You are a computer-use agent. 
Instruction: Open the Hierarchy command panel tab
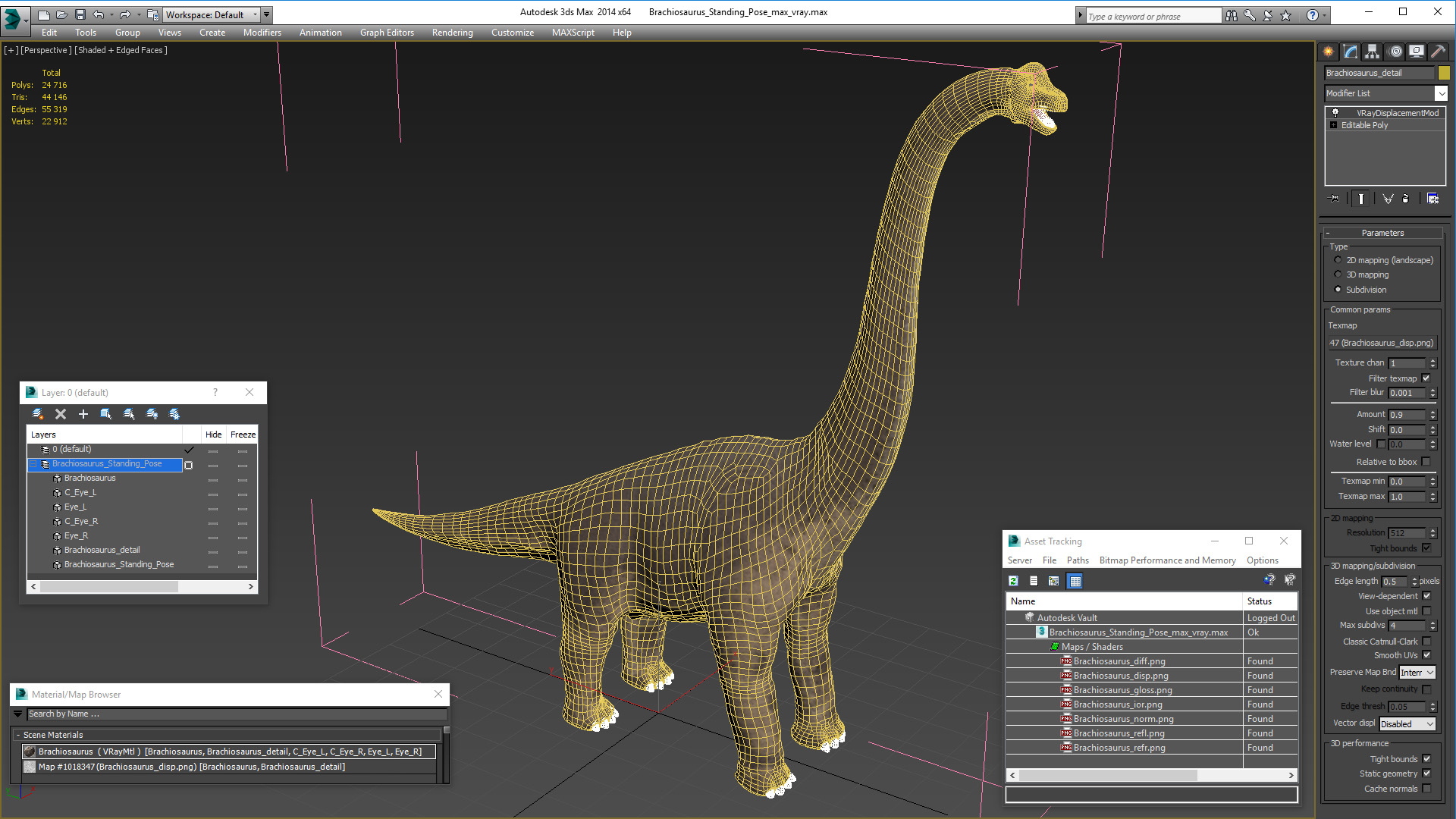(1373, 52)
